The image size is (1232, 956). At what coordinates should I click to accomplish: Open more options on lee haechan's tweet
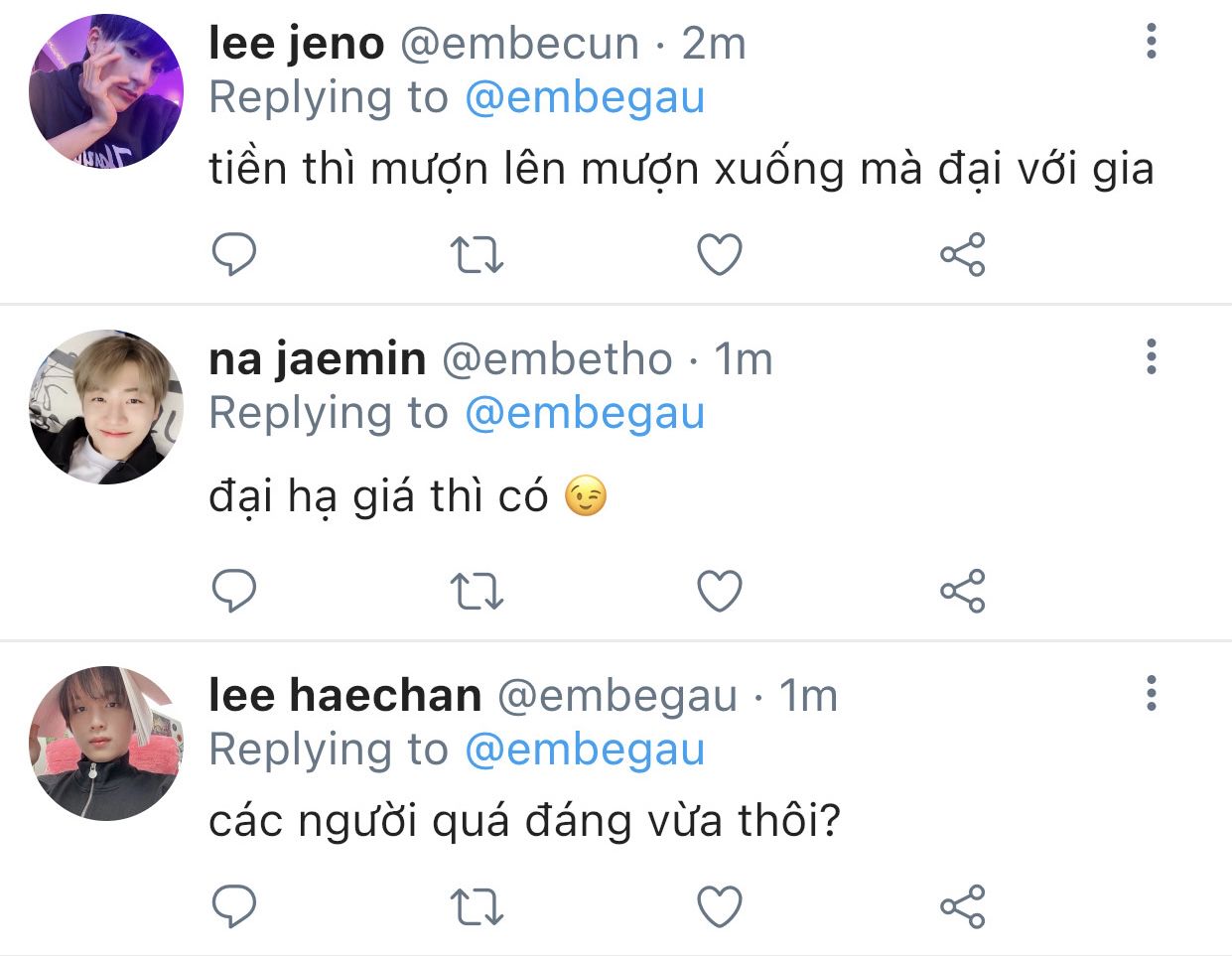point(1152,692)
